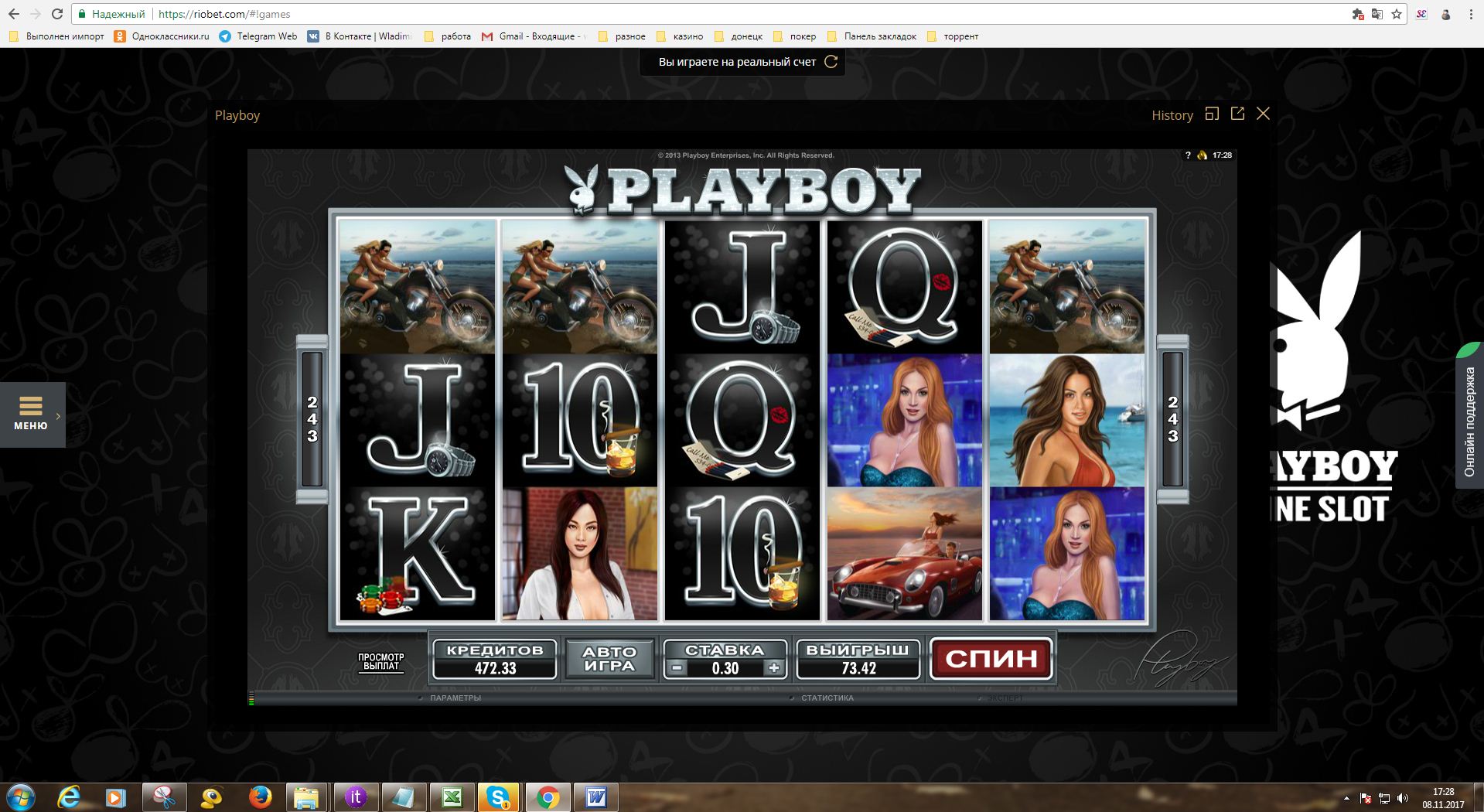Close the Playboy game panel

pyautogui.click(x=1264, y=114)
